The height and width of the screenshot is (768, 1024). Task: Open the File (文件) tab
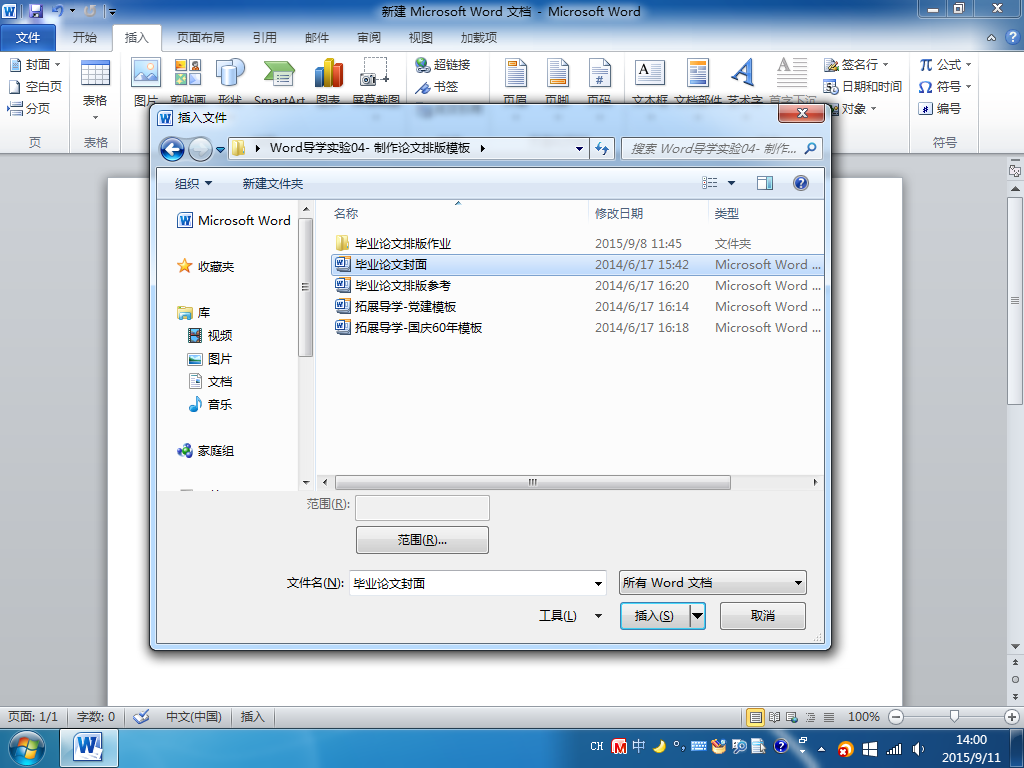click(28, 38)
